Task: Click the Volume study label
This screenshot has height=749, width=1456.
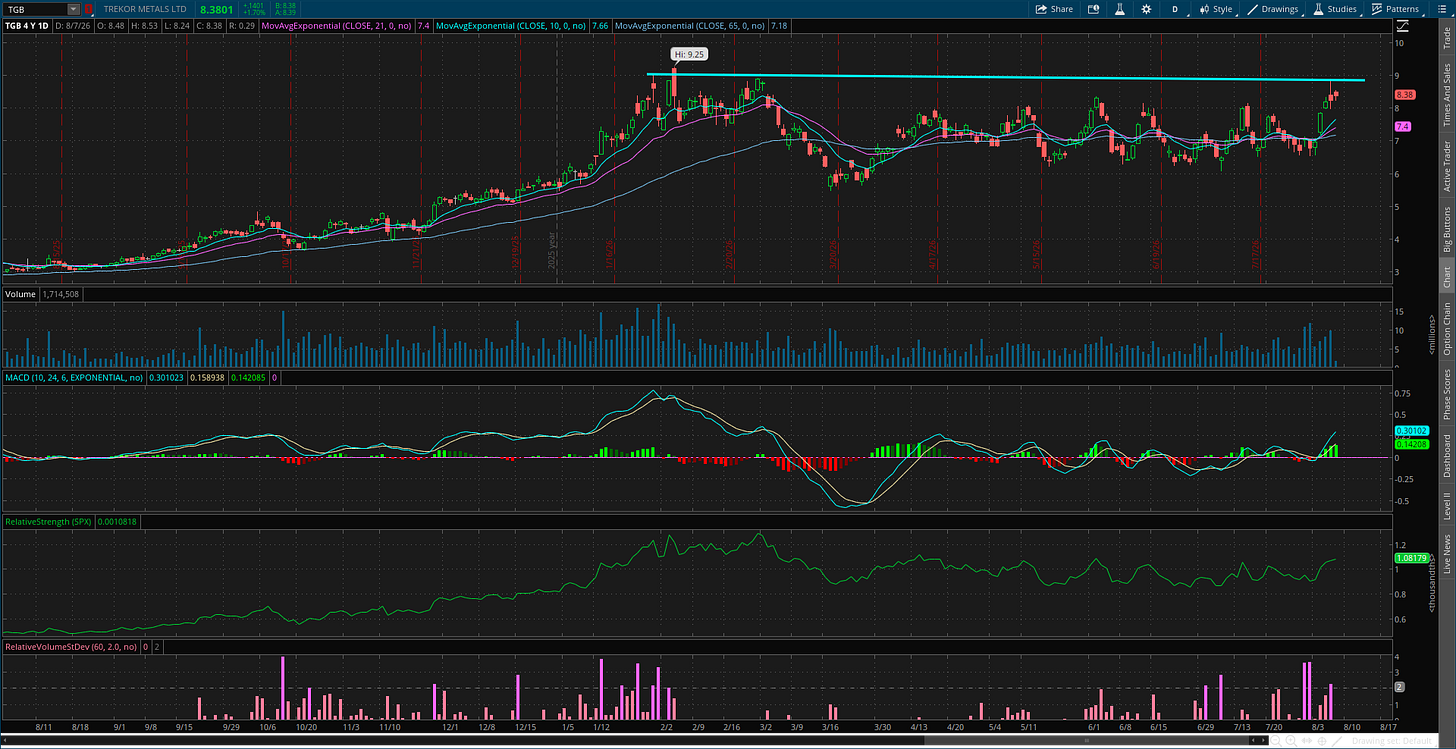Action: tap(21, 294)
